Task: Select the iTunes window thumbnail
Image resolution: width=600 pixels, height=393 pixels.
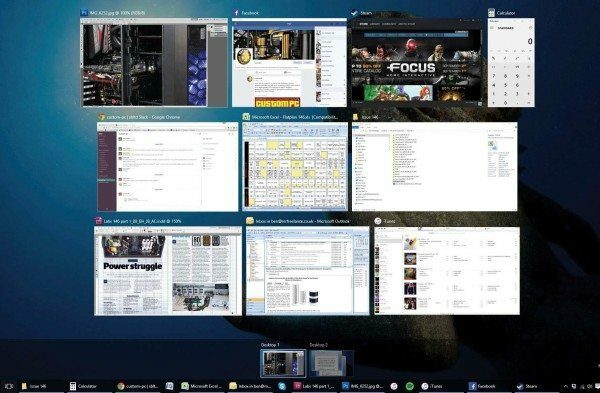Action: tap(447, 271)
